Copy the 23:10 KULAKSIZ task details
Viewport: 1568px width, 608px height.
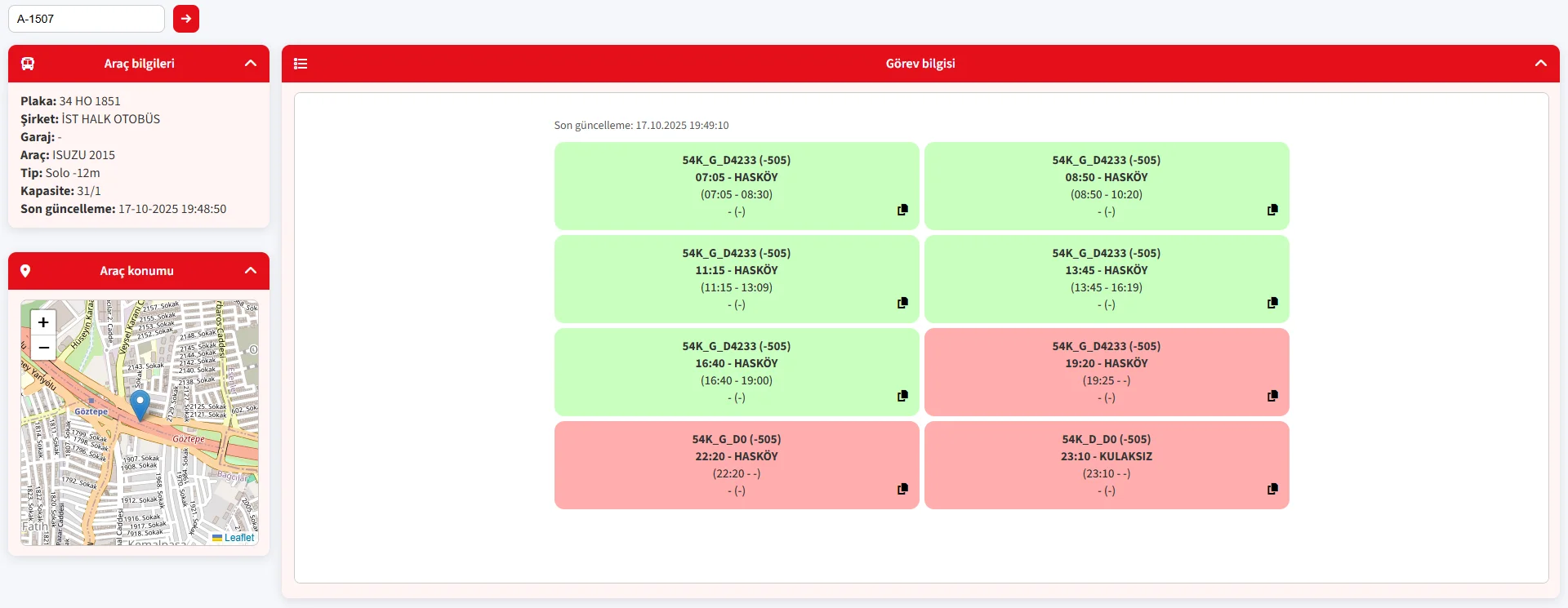tap(1272, 489)
